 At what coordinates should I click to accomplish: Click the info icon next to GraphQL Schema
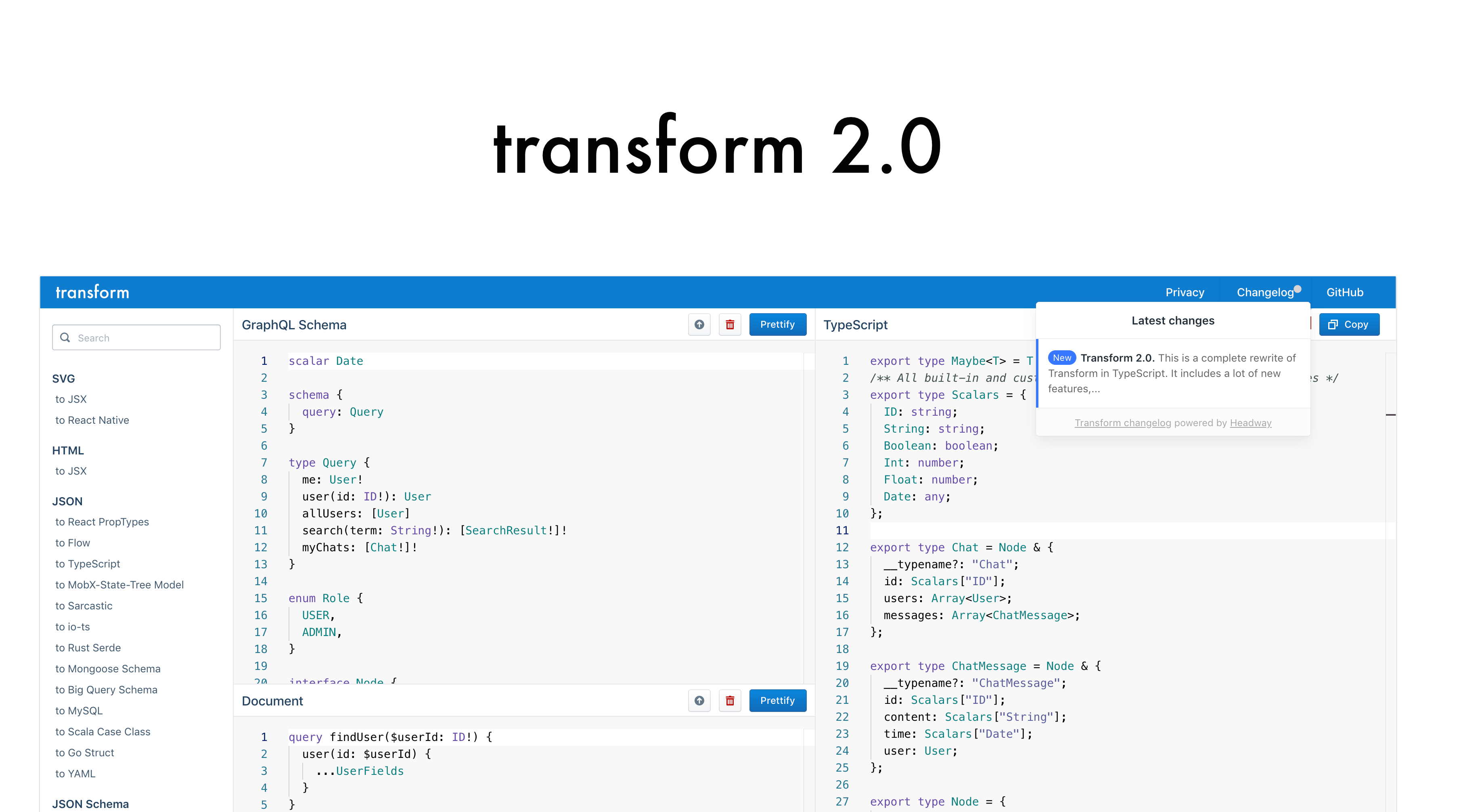point(699,324)
